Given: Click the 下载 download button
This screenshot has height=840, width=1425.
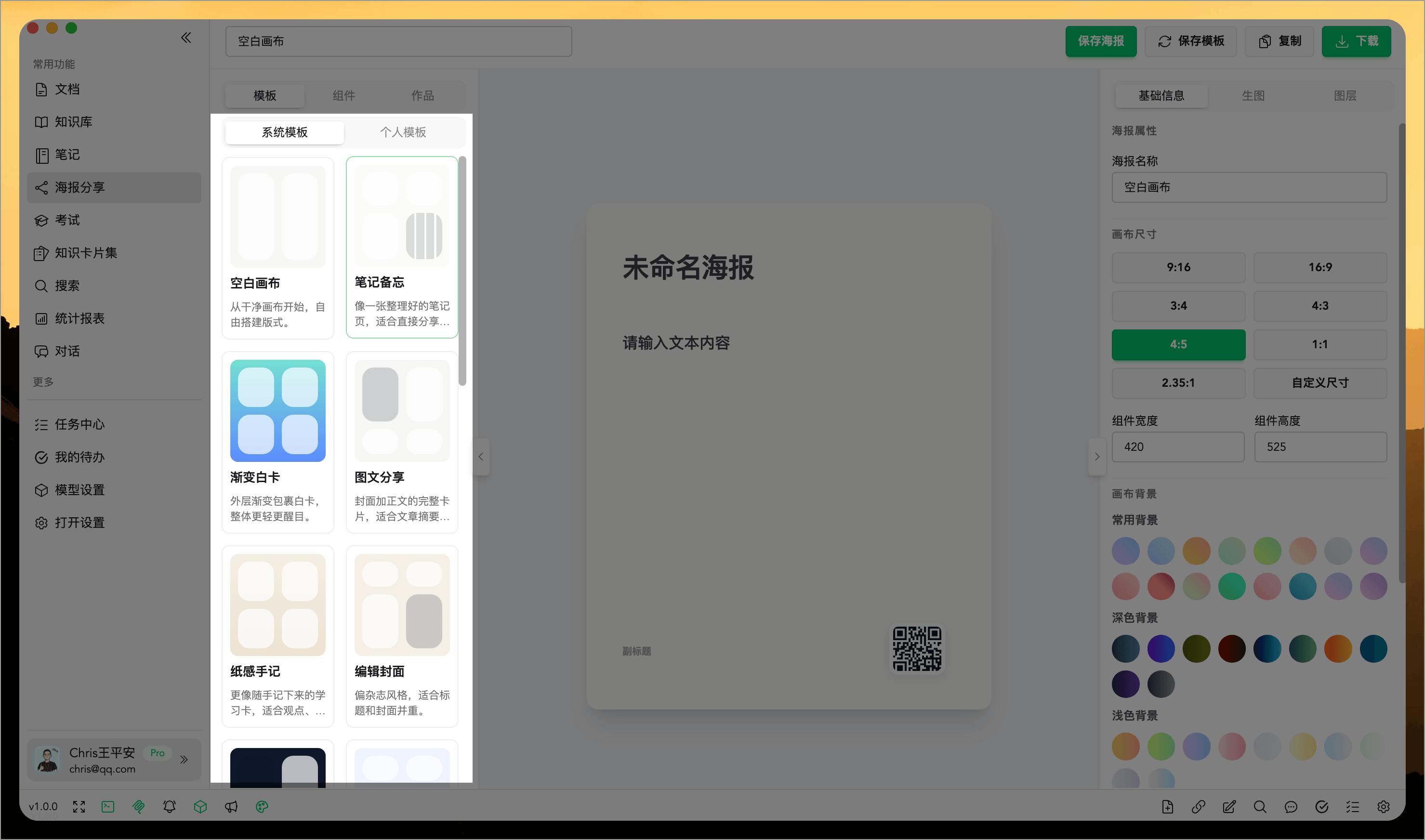Looking at the screenshot, I should pyautogui.click(x=1356, y=41).
